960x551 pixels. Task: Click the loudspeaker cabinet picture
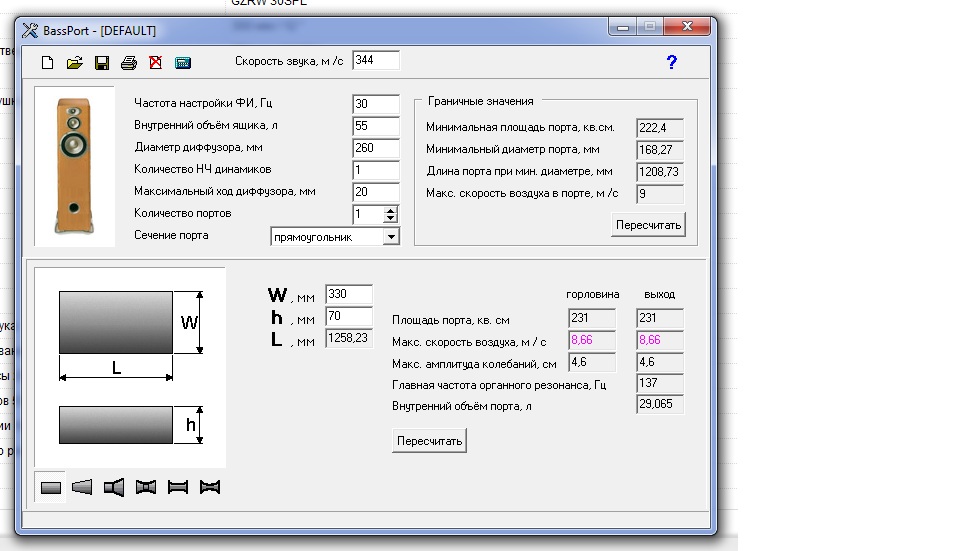click(74, 166)
